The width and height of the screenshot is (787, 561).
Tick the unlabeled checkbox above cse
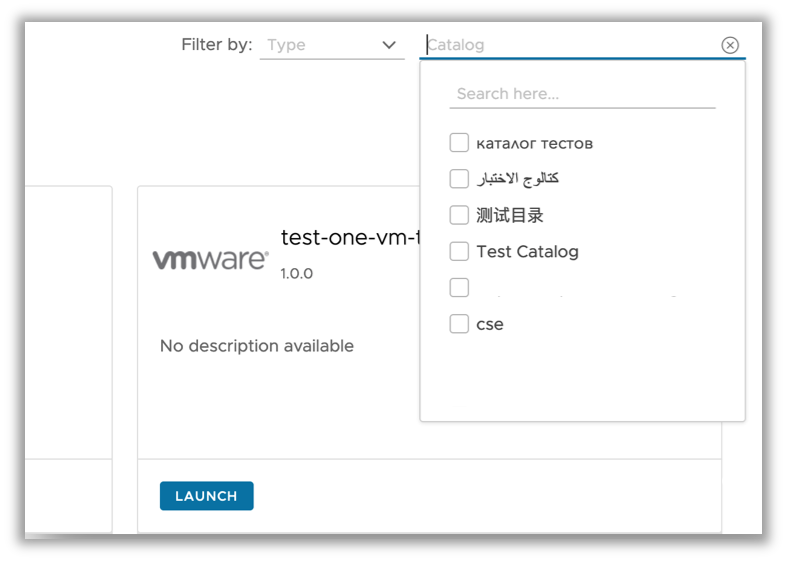click(459, 288)
